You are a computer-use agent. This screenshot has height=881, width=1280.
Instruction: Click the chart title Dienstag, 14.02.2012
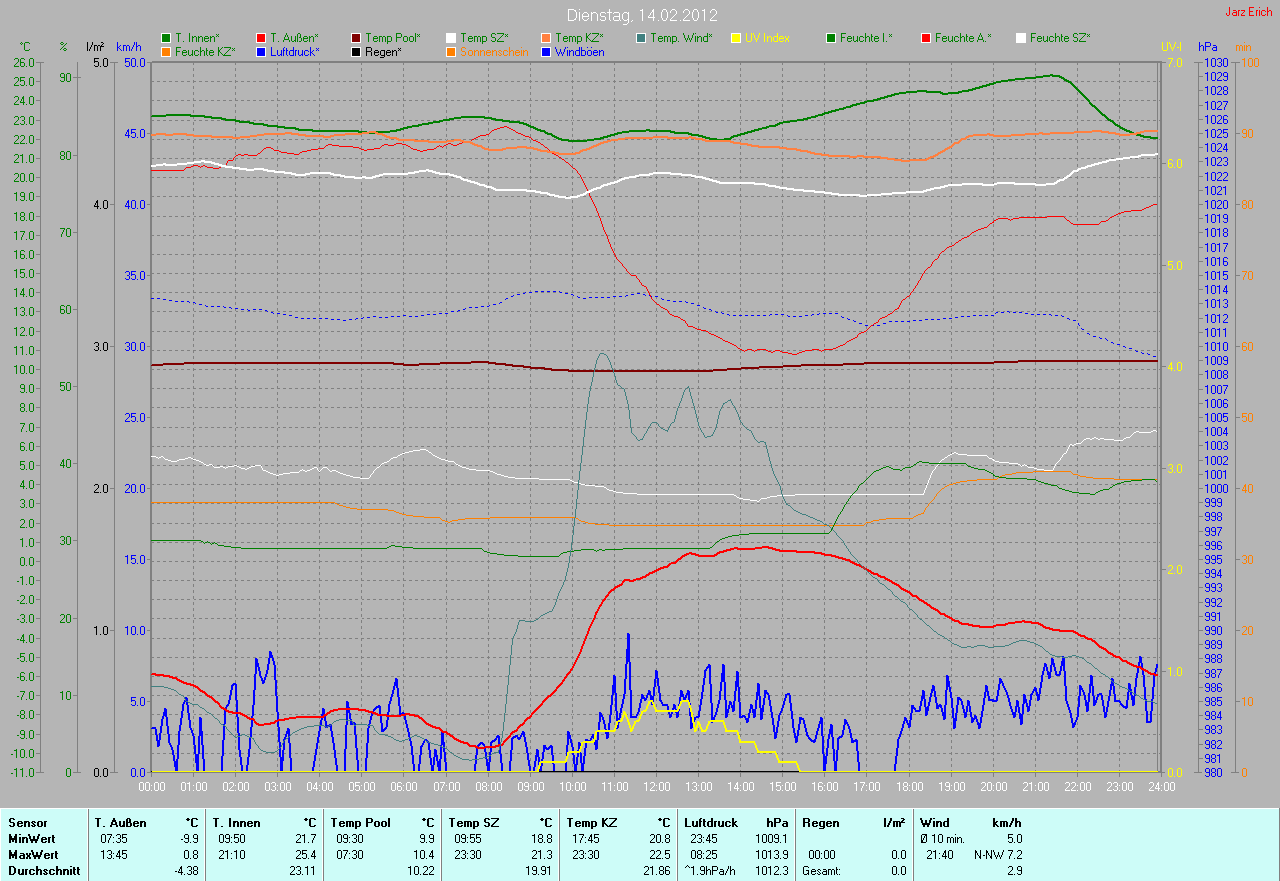(x=640, y=15)
